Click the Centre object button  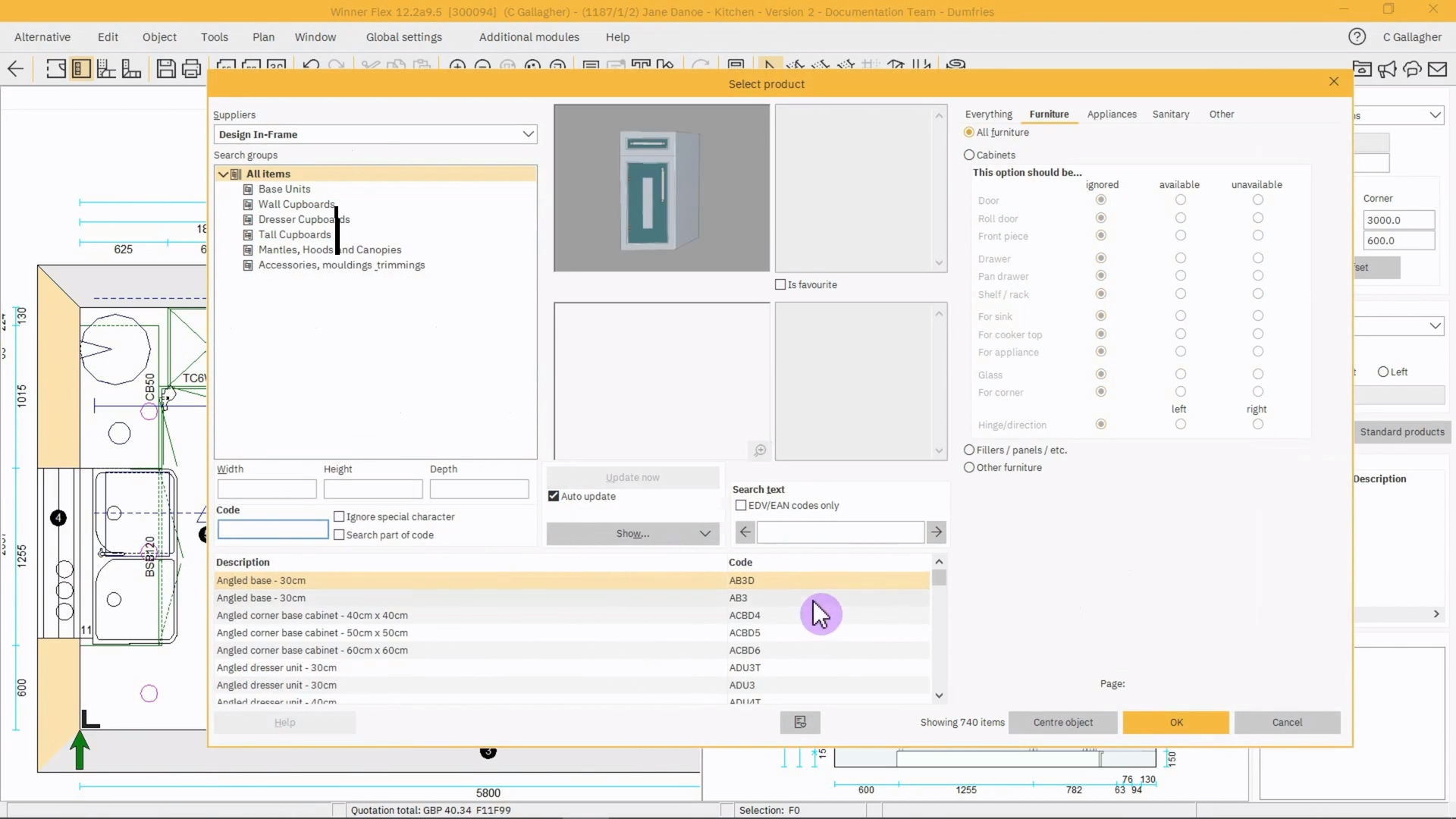pyautogui.click(x=1062, y=722)
